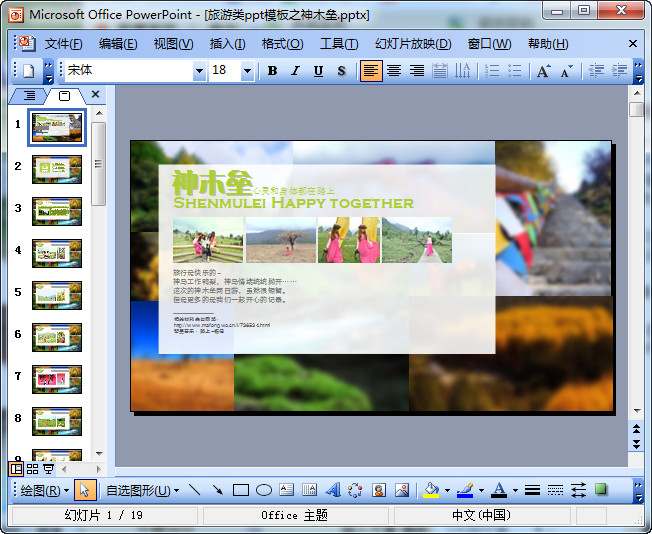Change text direction icon

pyautogui.click(x=462, y=71)
